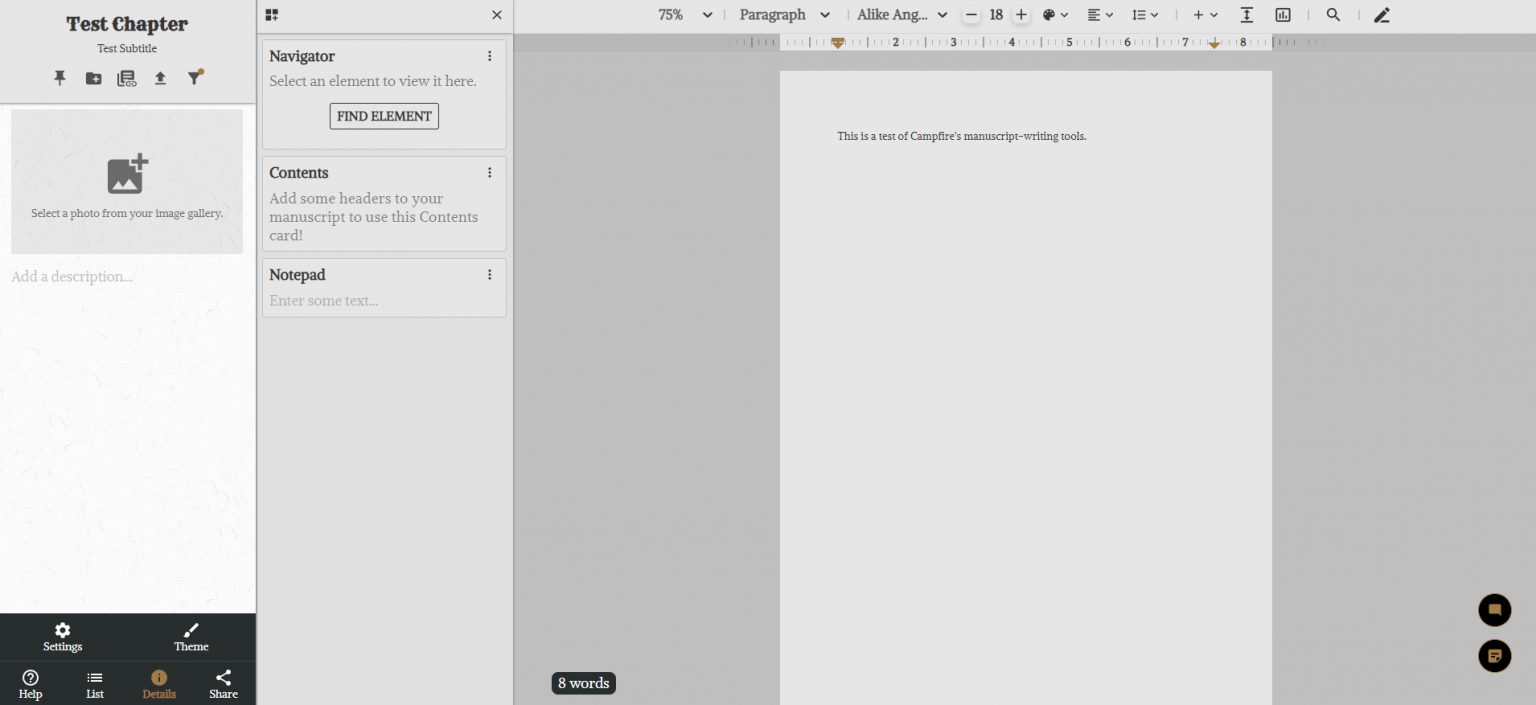Open the Notepad card options menu

click(x=489, y=273)
